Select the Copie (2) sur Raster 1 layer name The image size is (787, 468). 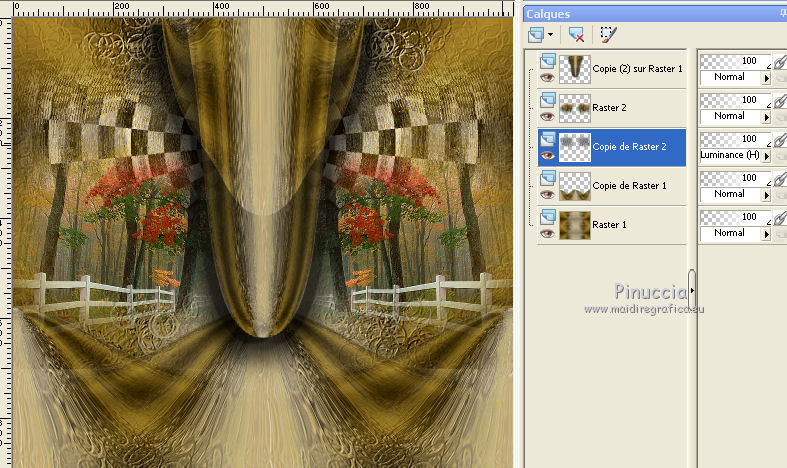tap(637, 69)
